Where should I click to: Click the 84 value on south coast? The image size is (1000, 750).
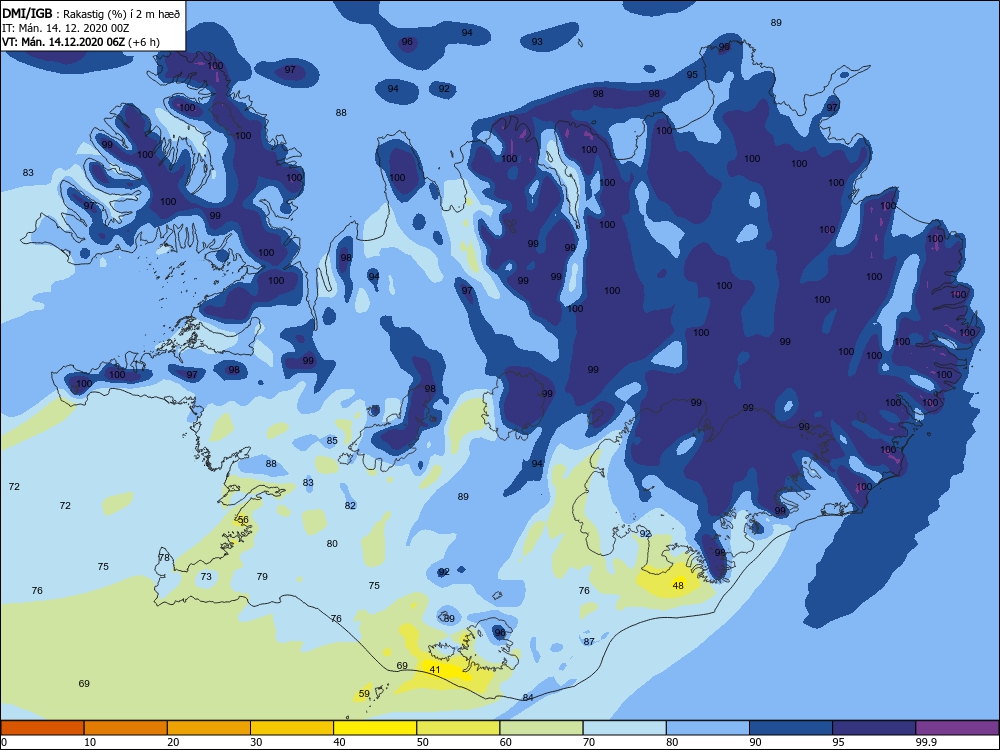click(x=528, y=698)
